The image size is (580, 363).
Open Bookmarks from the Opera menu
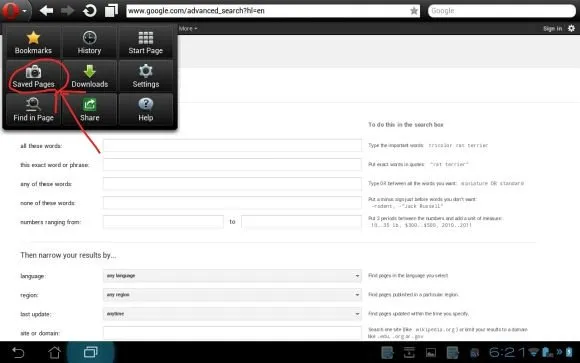(33, 43)
